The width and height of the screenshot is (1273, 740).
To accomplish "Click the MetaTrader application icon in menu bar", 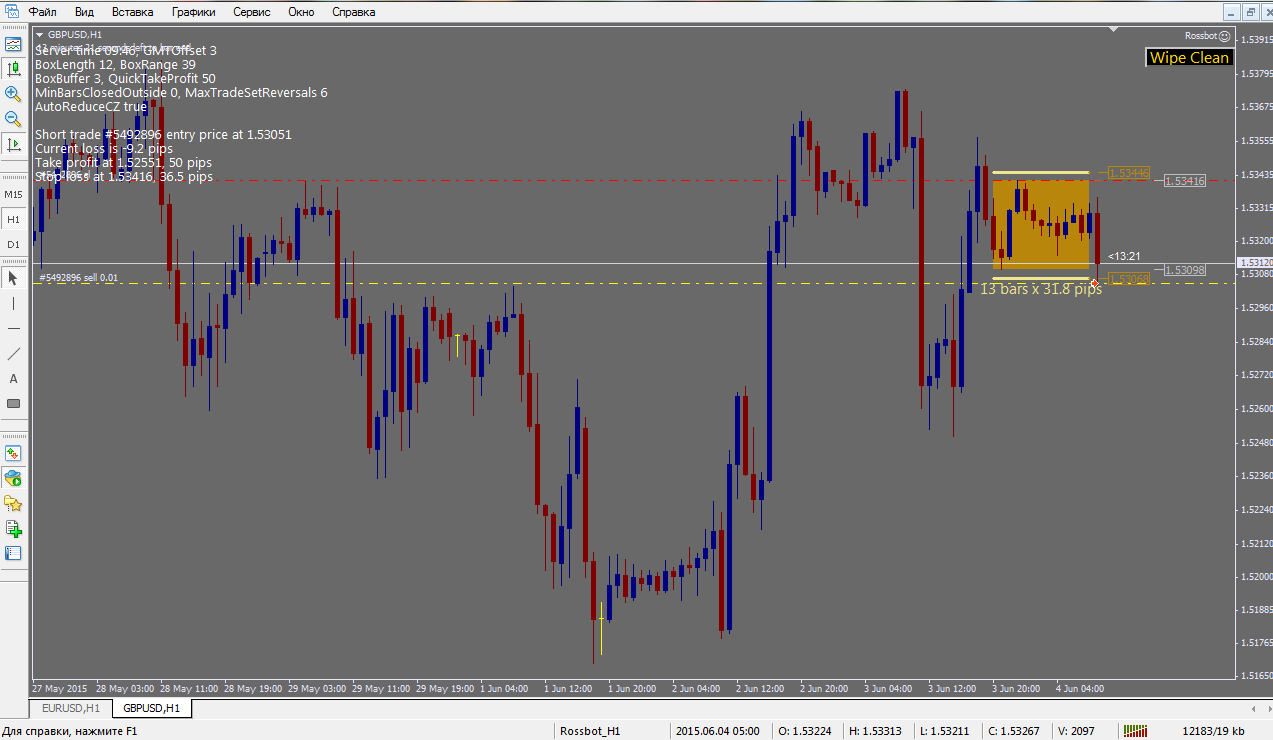I will tap(11, 12).
